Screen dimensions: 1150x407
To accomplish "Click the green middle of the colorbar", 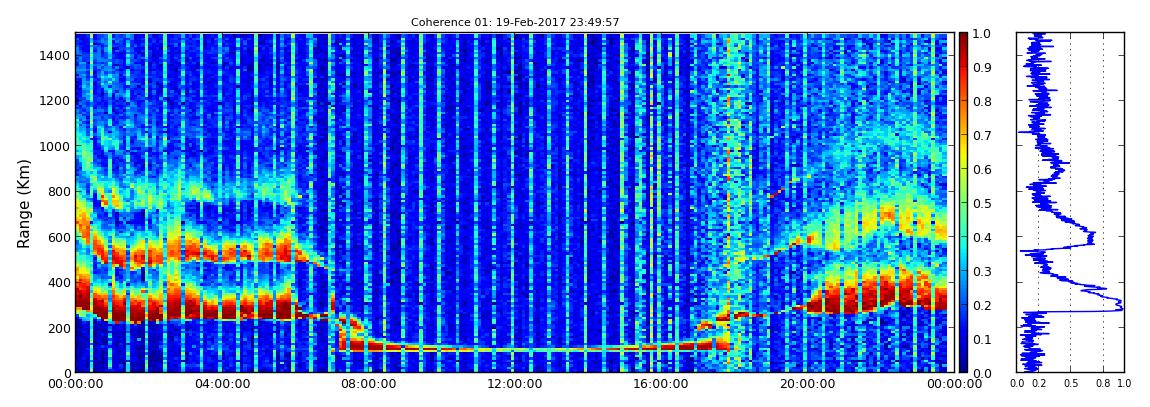I will (964, 202).
